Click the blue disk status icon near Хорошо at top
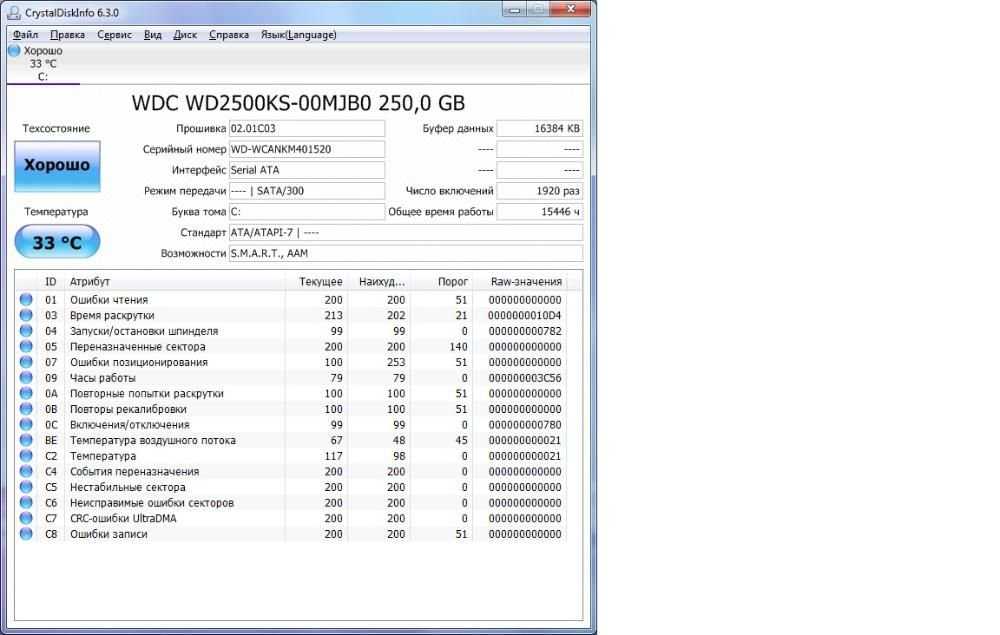Viewport: 1000px width, 635px height. (x=15, y=50)
